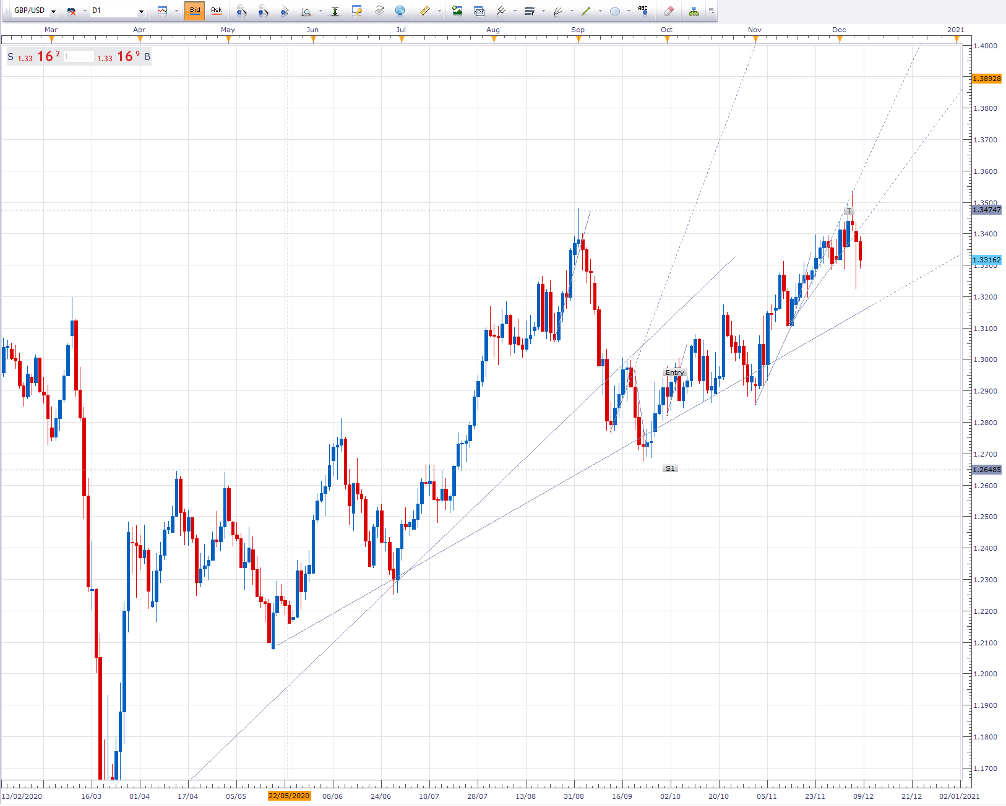The height and width of the screenshot is (806, 1006).
Task: Click the trade amount input field
Action: pyautogui.click(x=78, y=56)
